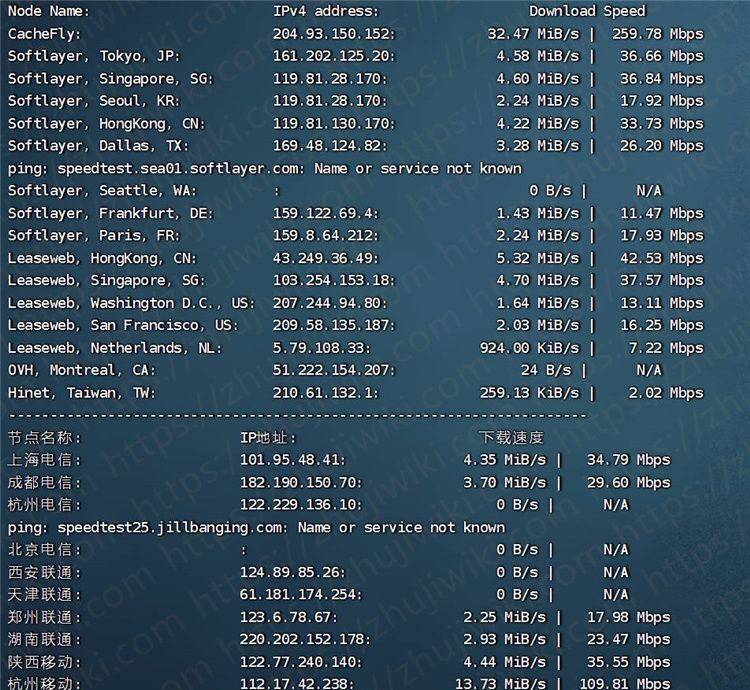Click the 'Node Name:' column header
750x690 pixels.
click(x=49, y=11)
